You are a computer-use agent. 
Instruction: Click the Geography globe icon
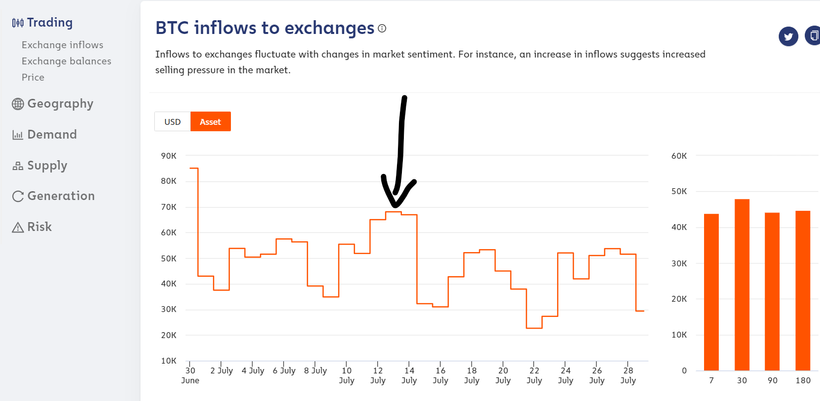pos(18,104)
